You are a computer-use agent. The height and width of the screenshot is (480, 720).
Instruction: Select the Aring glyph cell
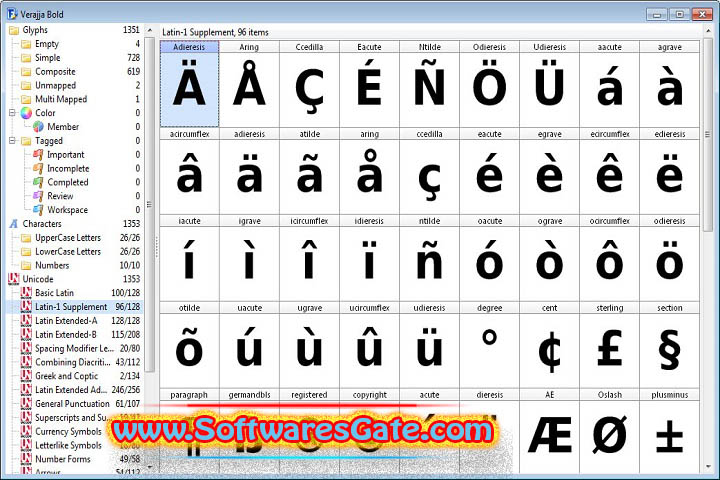pyautogui.click(x=249, y=84)
